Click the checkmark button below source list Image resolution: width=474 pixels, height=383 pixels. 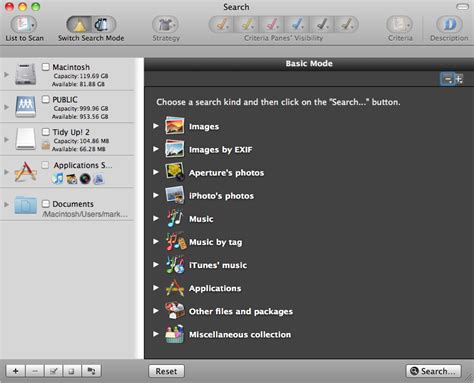(x=53, y=371)
